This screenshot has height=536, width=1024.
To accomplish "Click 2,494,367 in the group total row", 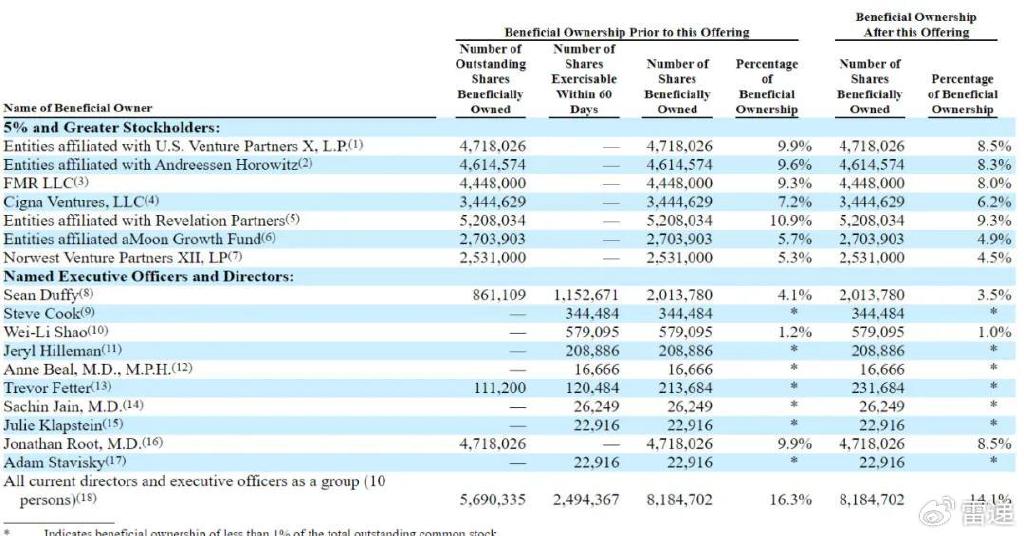I will click(x=586, y=500).
